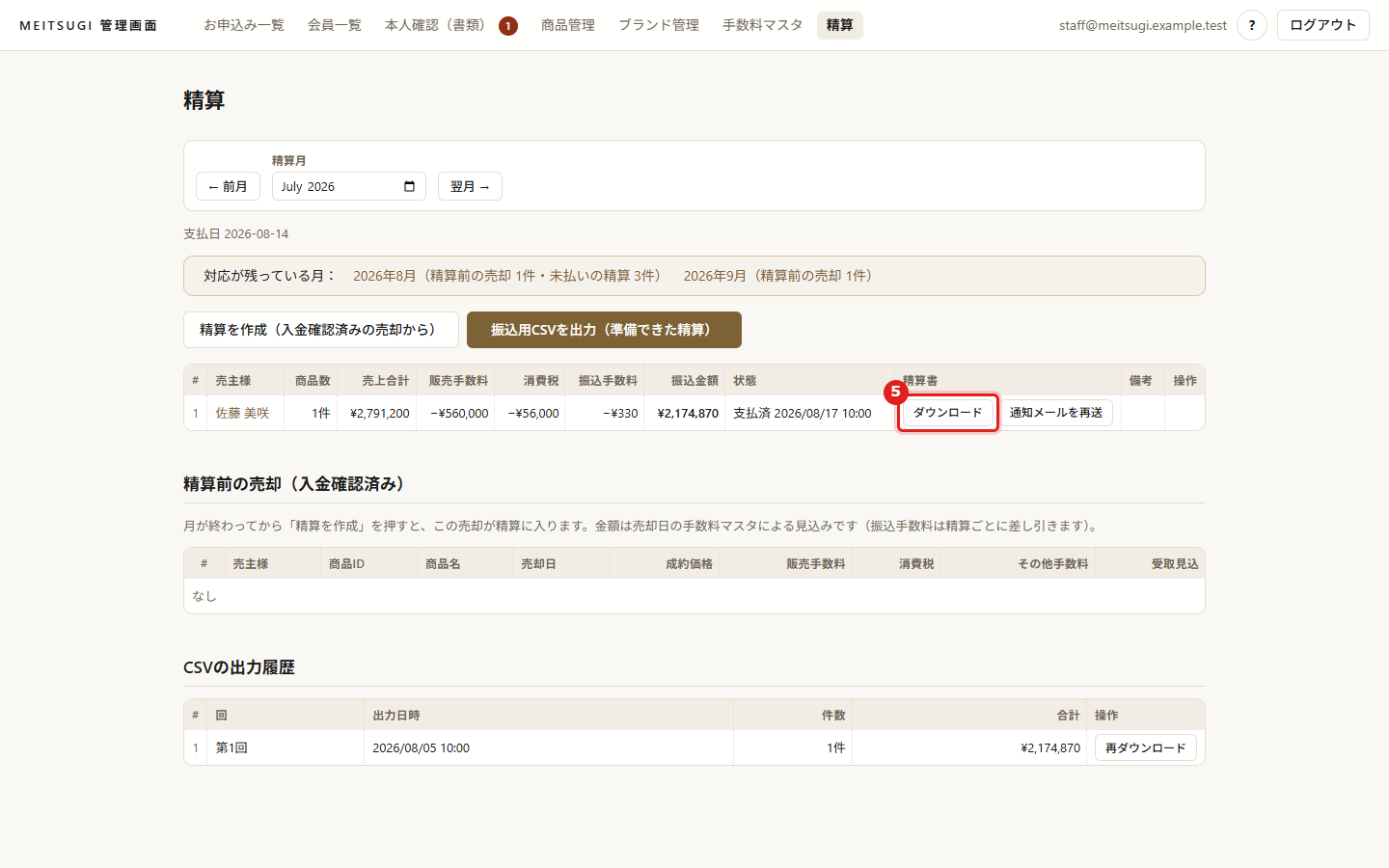Click status 支払済 2026/08/17 10:00
Screen dimensions: 1389x868
coord(803,413)
